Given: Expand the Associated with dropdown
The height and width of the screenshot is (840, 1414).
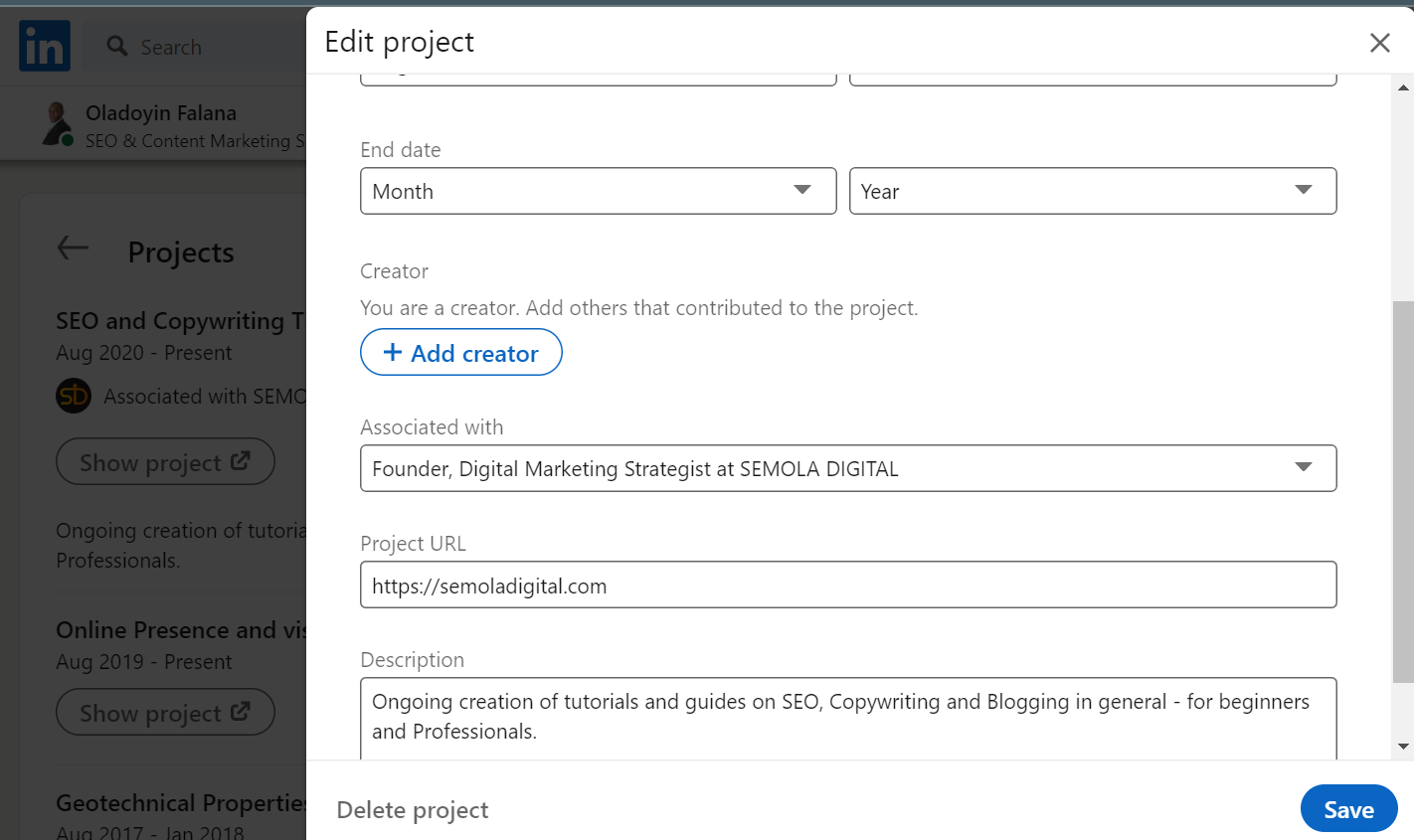Looking at the screenshot, I should [x=847, y=468].
